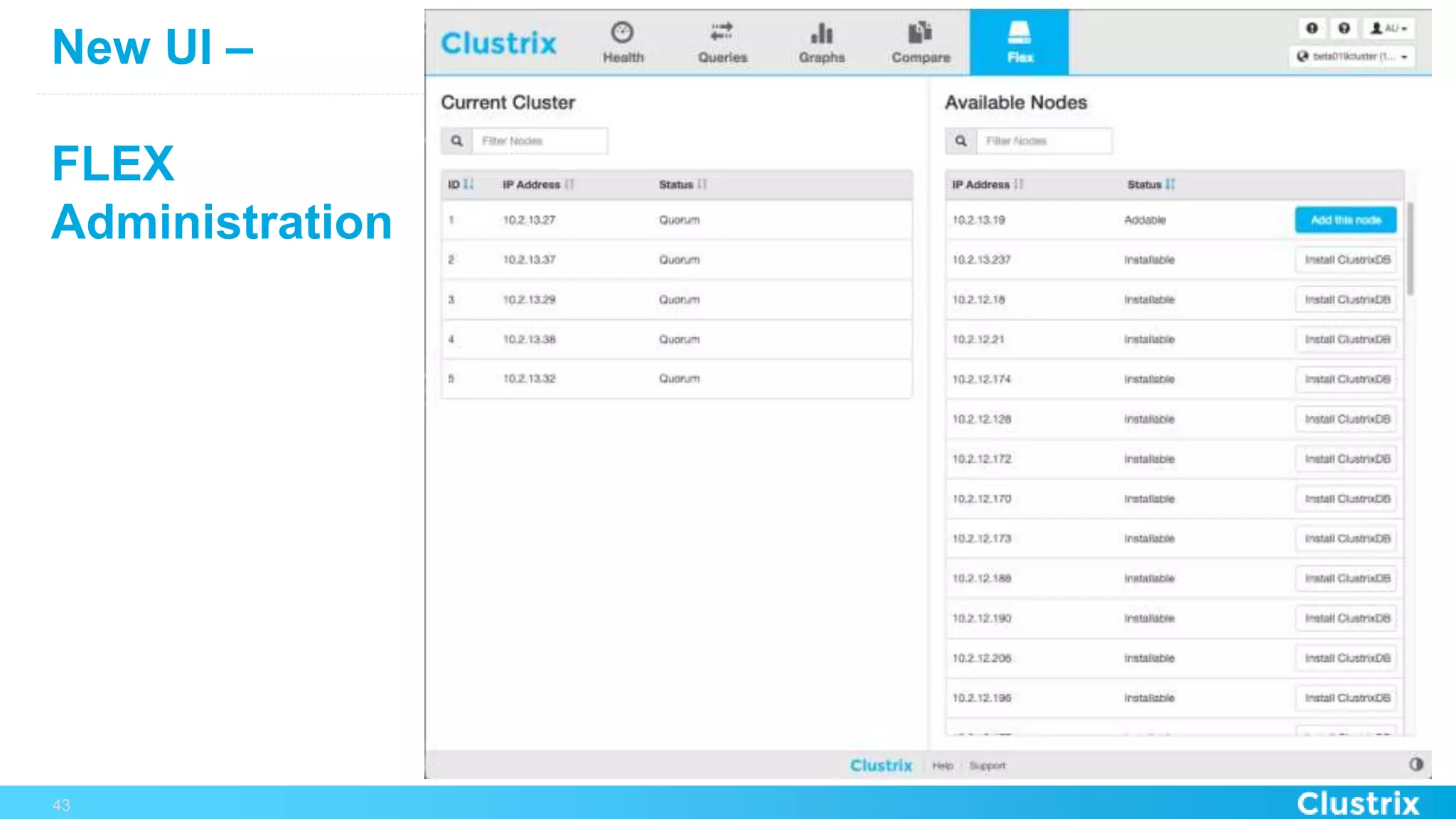The width and height of the screenshot is (1456, 819).
Task: Install ClustrixDB on 10.2.12.172
Action: 1345,459
